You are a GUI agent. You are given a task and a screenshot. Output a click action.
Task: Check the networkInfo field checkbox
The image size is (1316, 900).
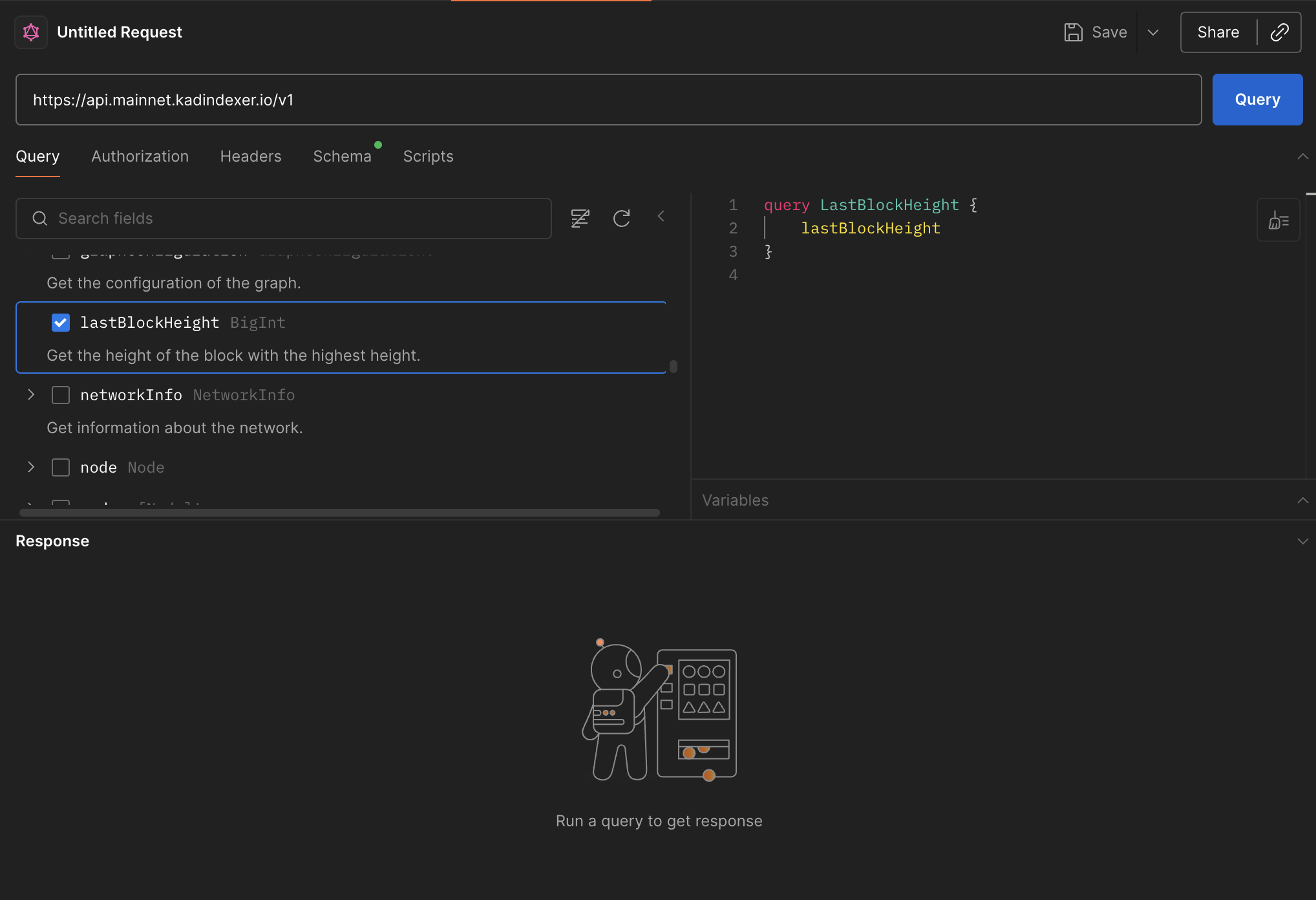(61, 395)
